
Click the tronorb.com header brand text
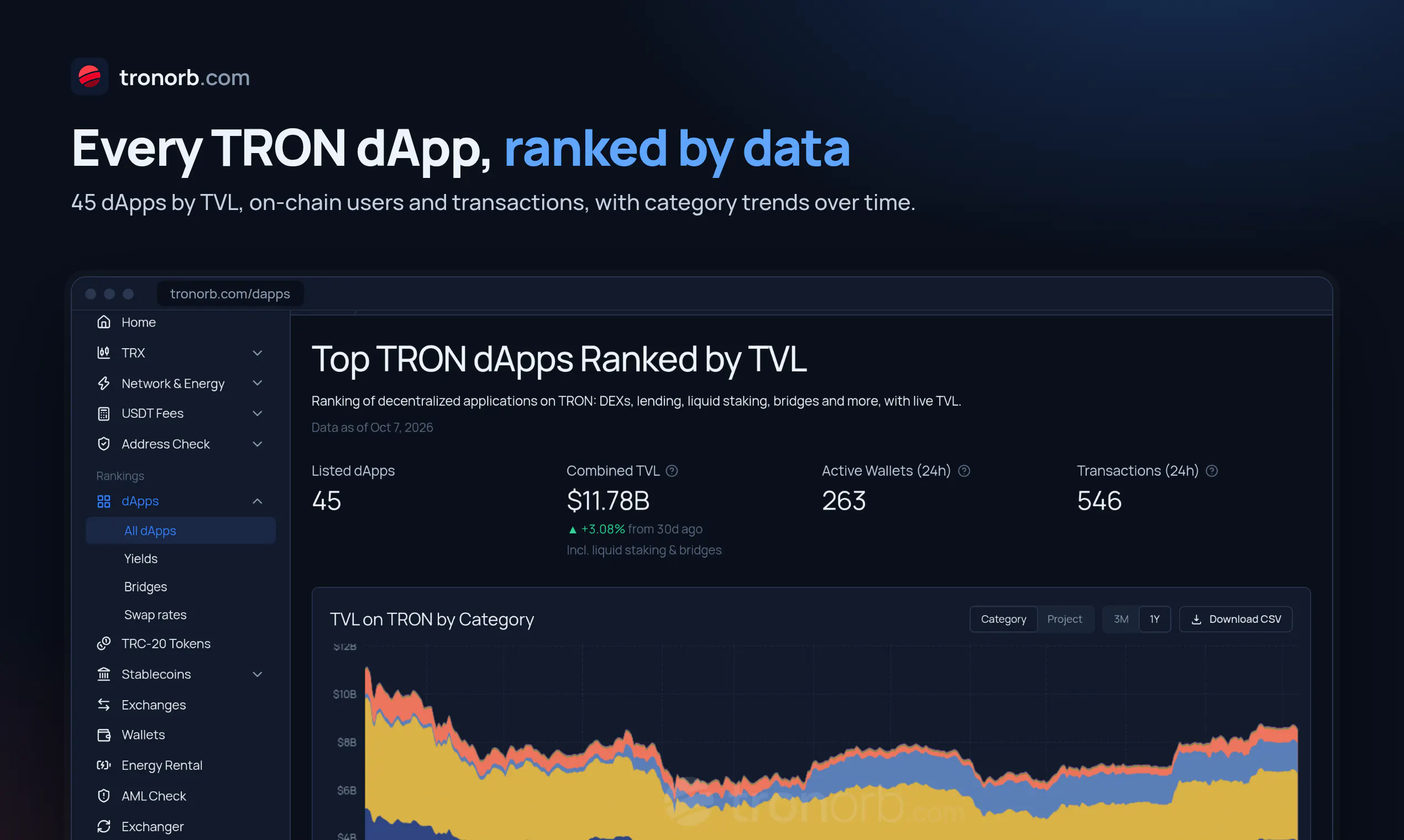[x=185, y=77]
